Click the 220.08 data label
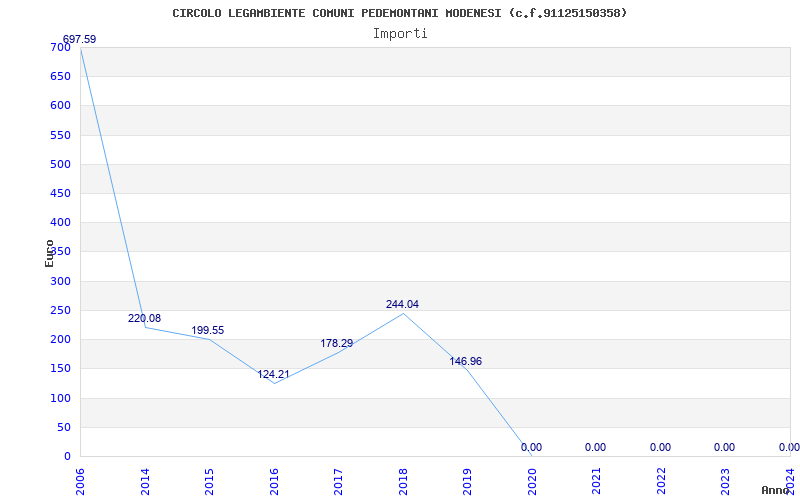The width and height of the screenshot is (800, 500). (144, 318)
